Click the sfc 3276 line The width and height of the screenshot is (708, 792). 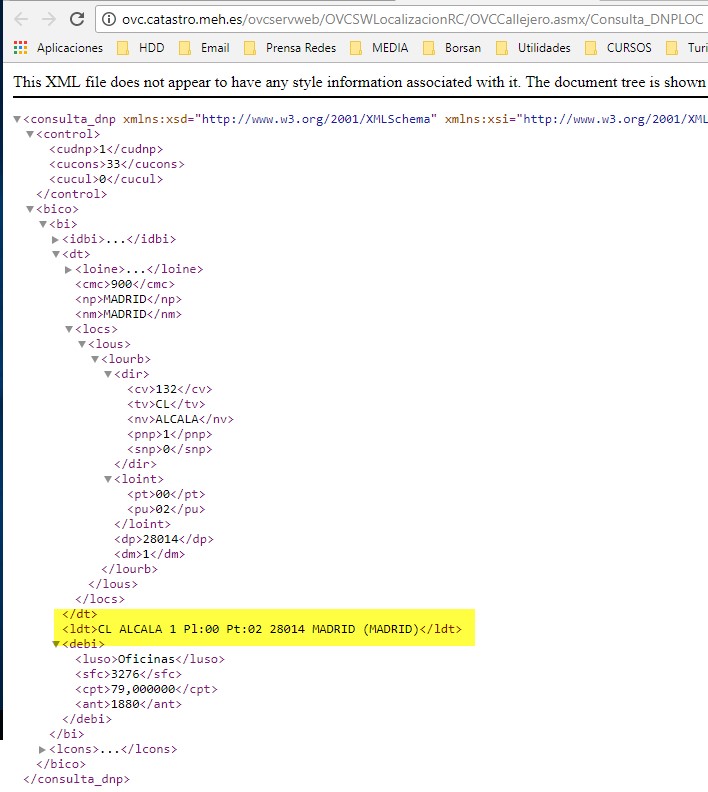click(128, 674)
